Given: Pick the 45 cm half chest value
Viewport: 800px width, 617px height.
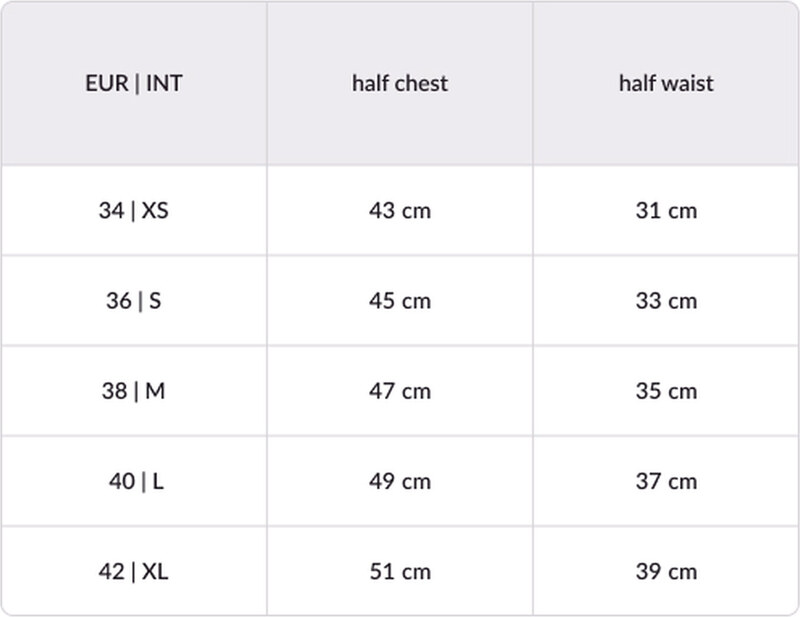Looking at the screenshot, I should pos(400,301).
